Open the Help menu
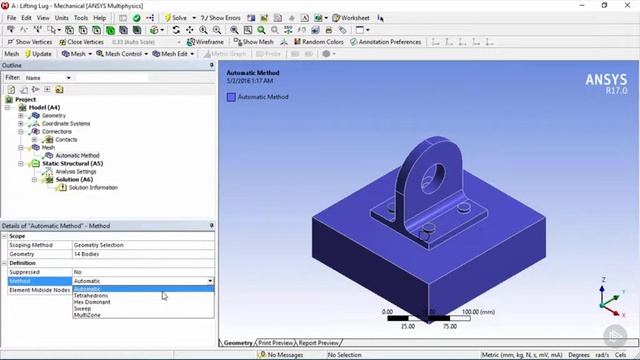Image resolution: width=640 pixels, height=360 pixels. click(x=100, y=18)
